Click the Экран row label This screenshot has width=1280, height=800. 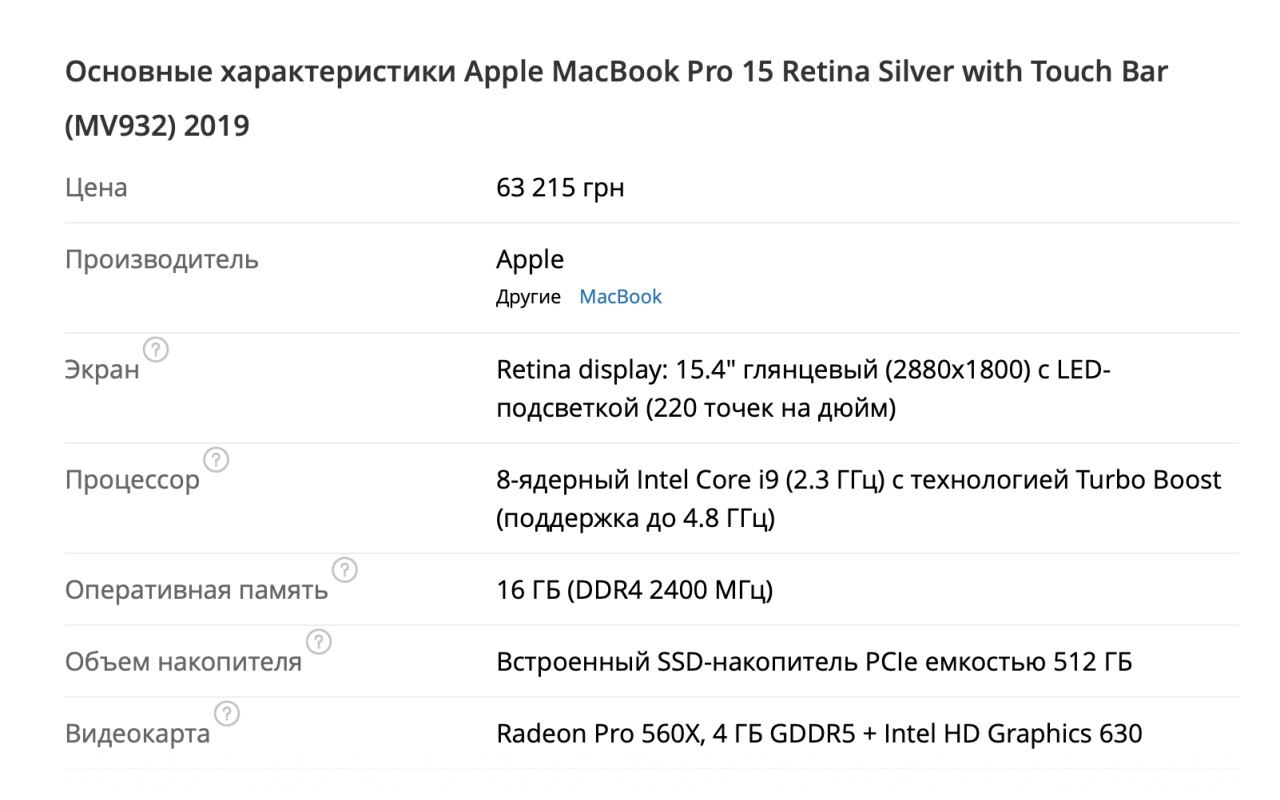tap(102, 370)
